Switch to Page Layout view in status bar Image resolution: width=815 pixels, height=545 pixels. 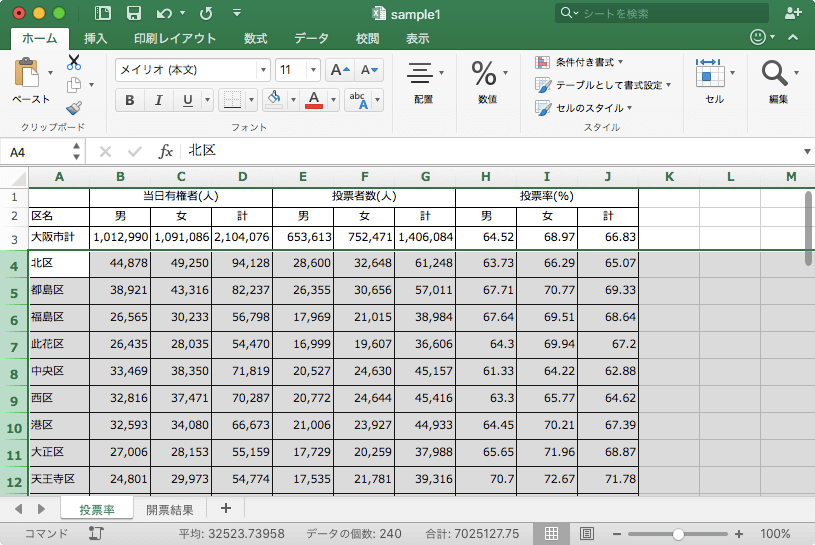coord(587,534)
